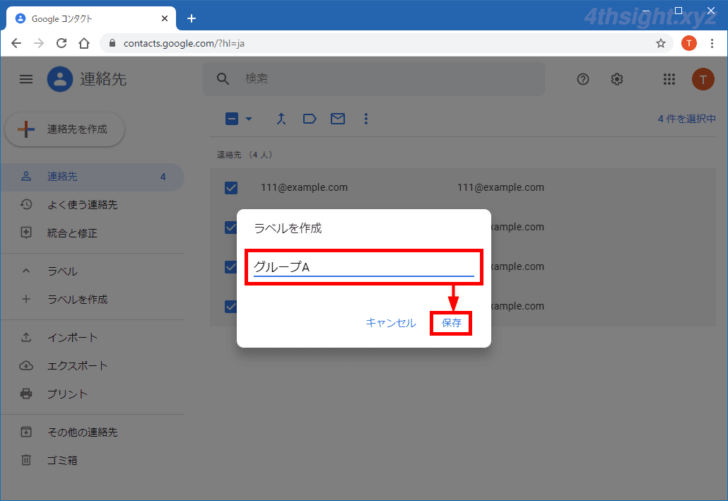Click the send email icon

pyautogui.click(x=338, y=119)
